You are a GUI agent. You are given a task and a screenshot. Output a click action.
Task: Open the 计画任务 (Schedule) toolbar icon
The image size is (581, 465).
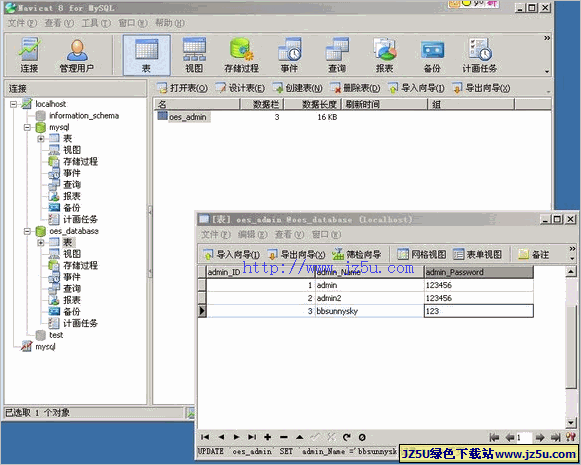point(479,55)
